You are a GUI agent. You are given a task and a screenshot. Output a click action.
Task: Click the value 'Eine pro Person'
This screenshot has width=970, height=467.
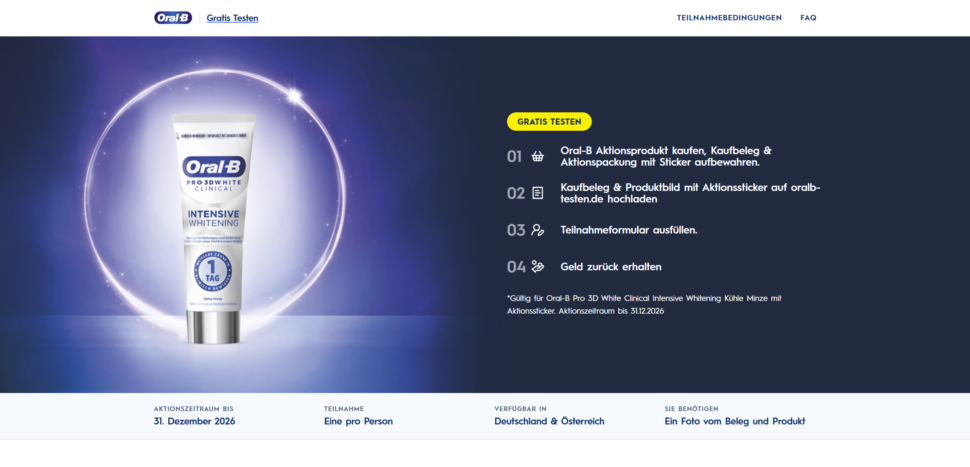tap(358, 421)
